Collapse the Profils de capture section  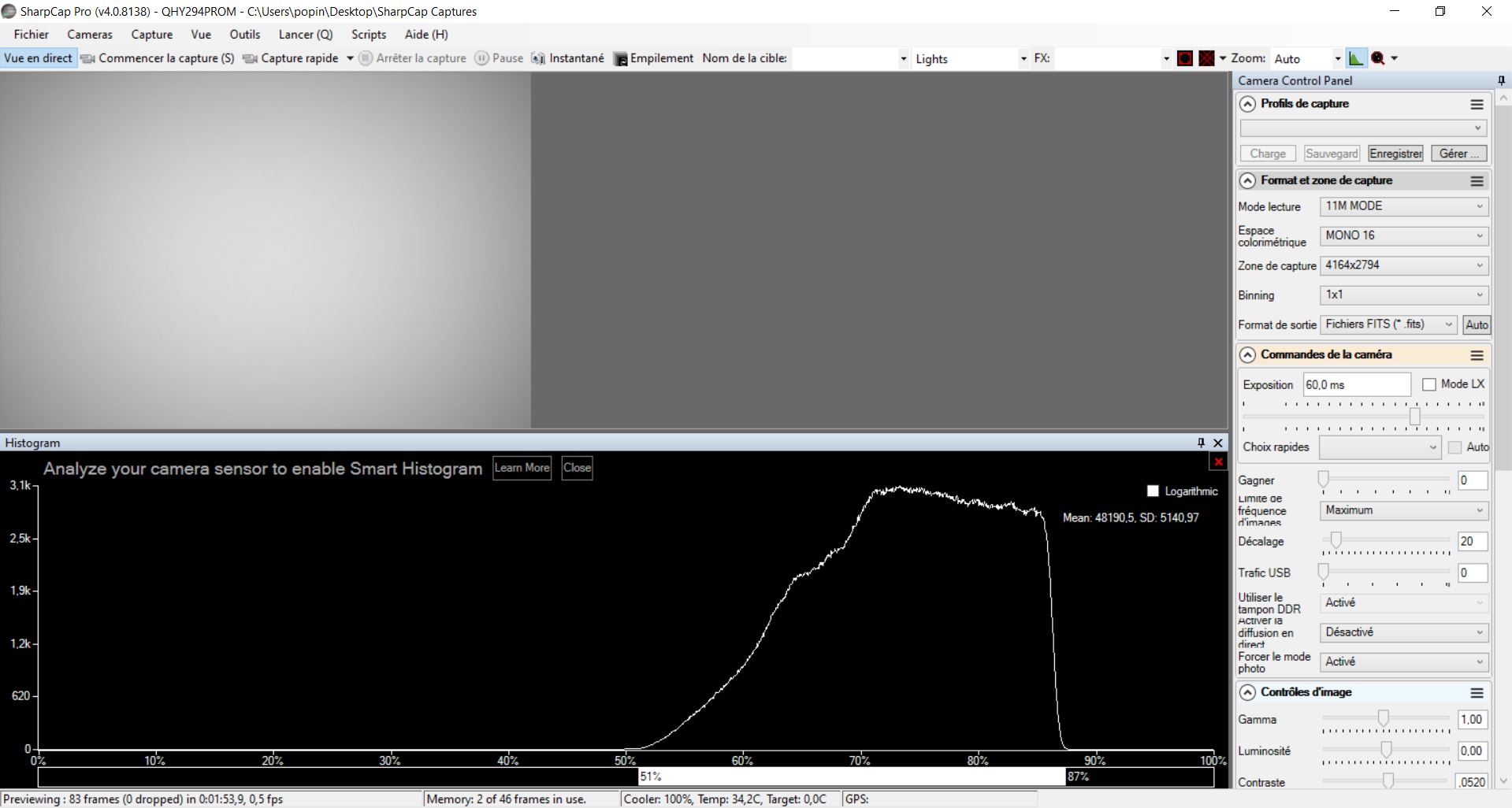click(1247, 104)
